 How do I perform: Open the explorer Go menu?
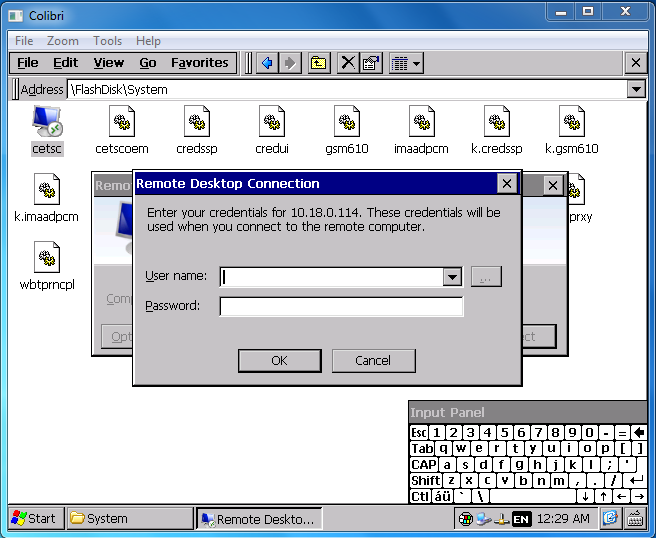(x=148, y=63)
